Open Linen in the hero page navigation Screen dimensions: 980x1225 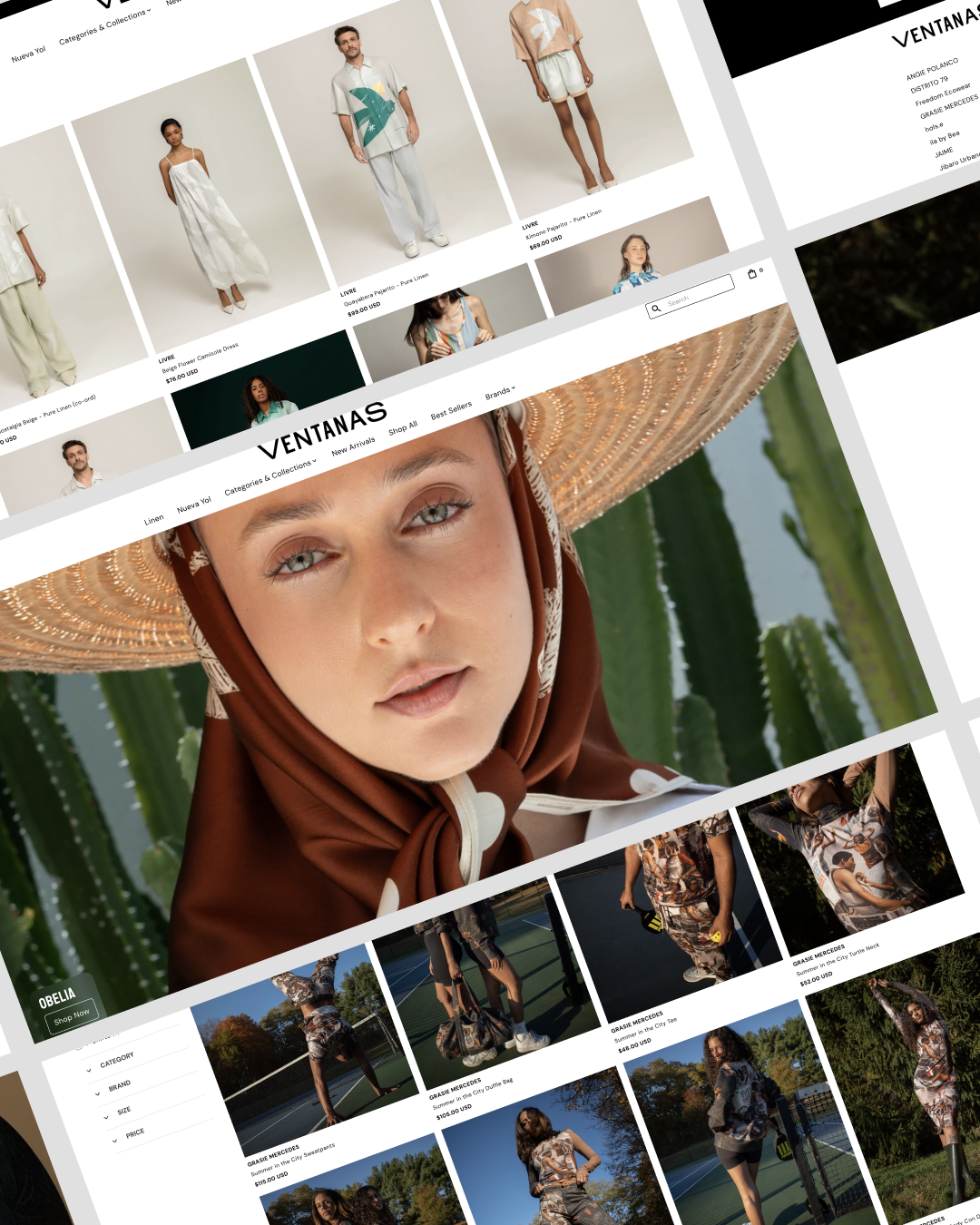(x=154, y=520)
